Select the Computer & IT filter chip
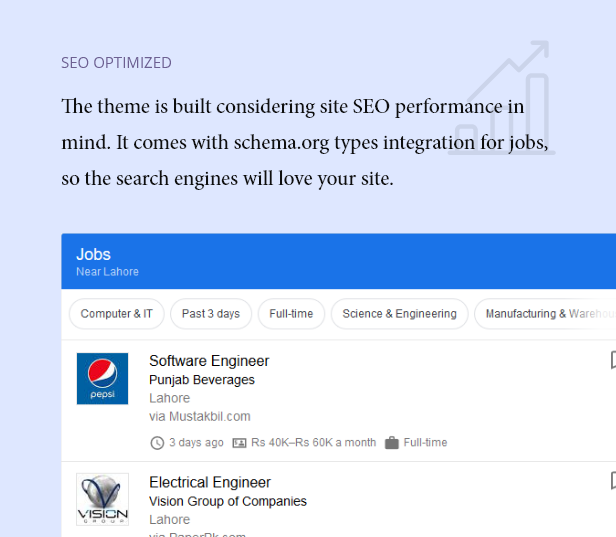Screen dimensions: 616x537 116,314
